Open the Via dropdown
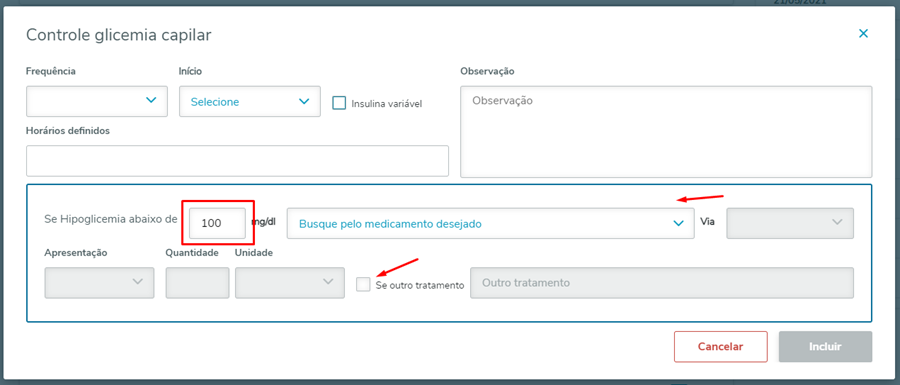900x385 pixels. tap(790, 223)
